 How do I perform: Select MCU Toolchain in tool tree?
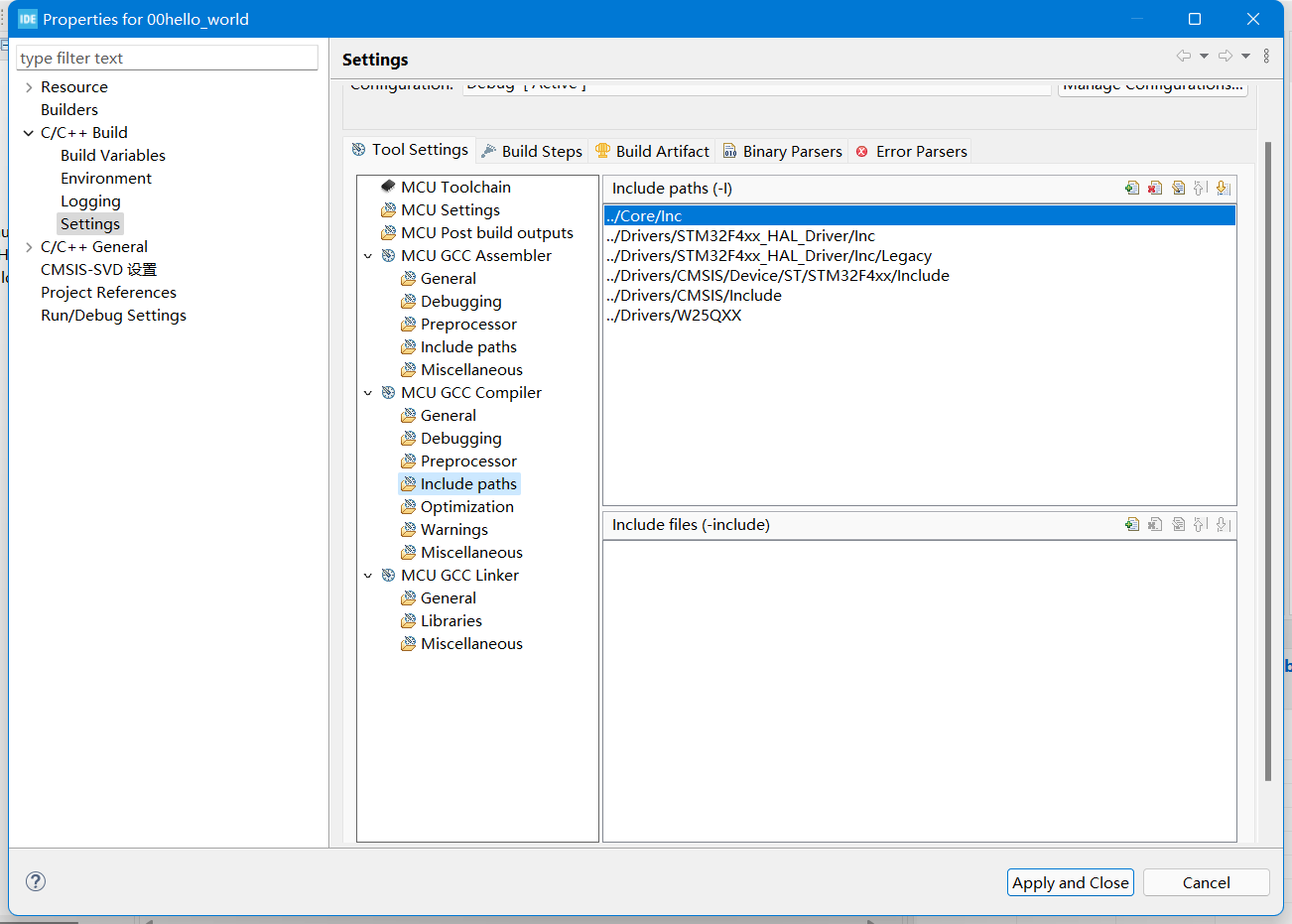[455, 187]
